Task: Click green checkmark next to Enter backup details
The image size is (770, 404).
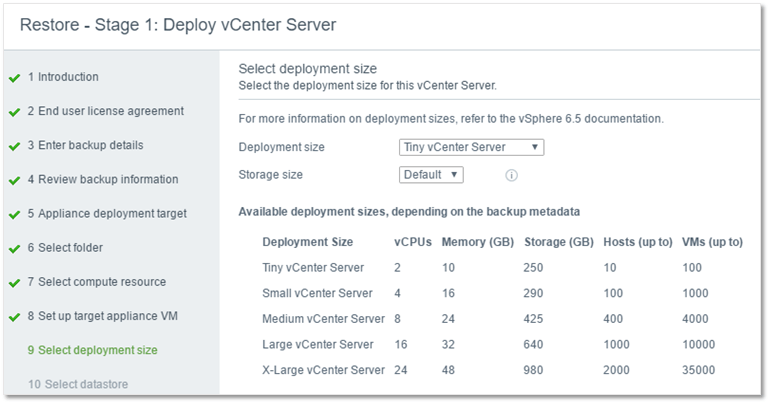Action: point(15,146)
